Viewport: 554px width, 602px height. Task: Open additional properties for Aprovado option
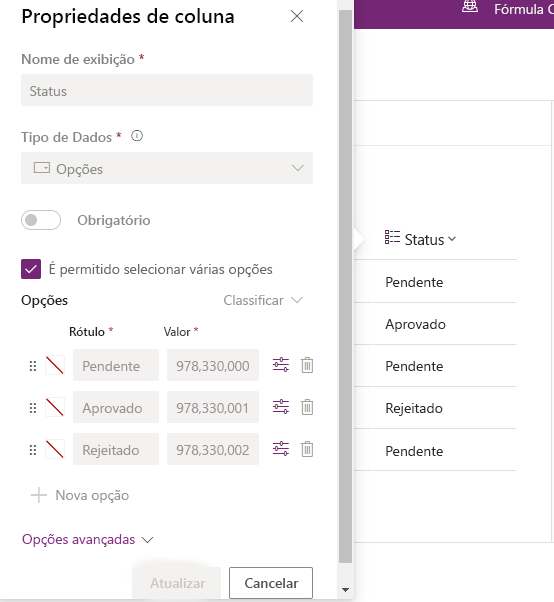tap(281, 407)
